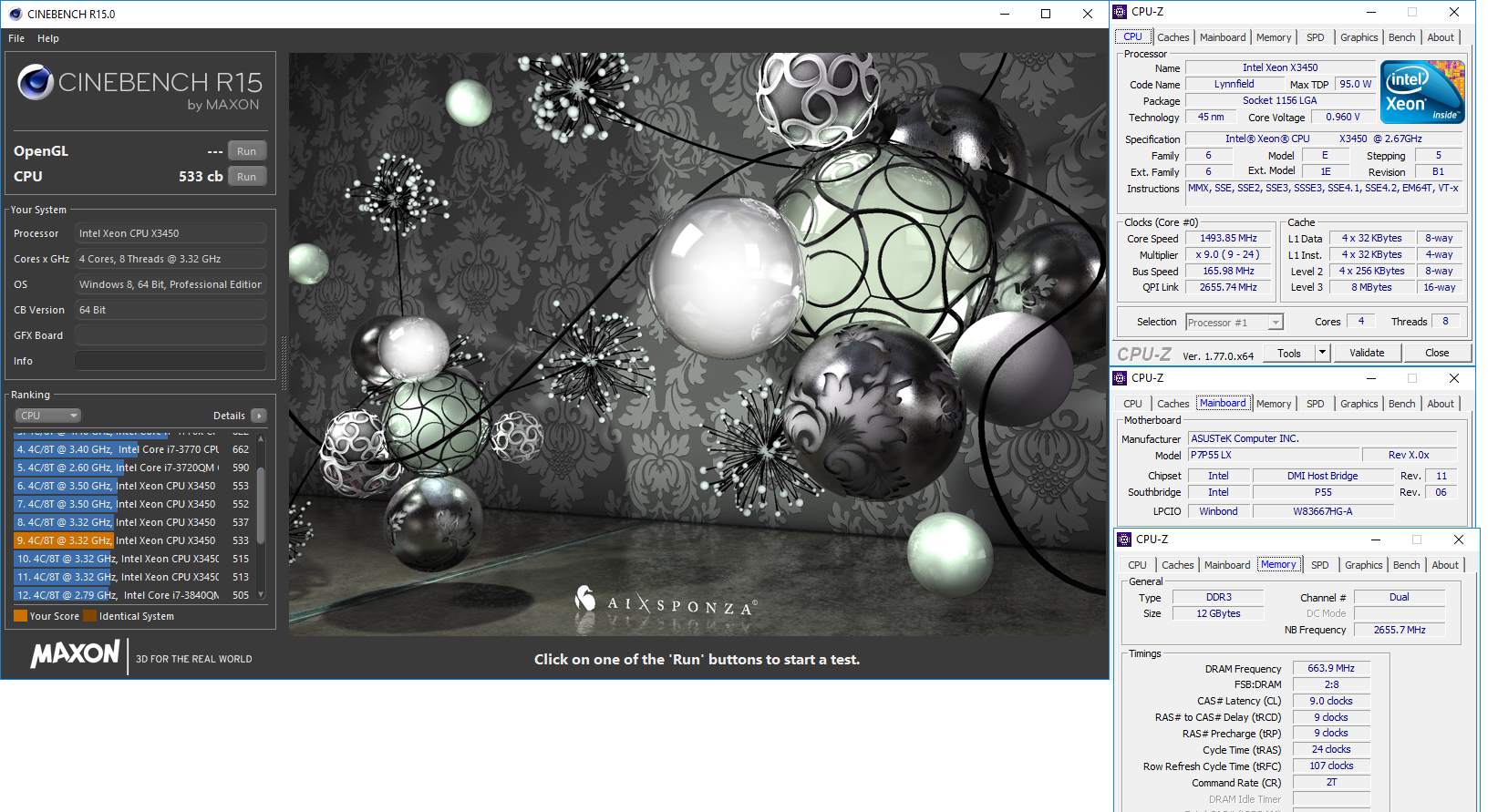The image size is (1498, 812).
Task: Select Graphics tab in the Memory CPU-Z window
Action: (1364, 565)
